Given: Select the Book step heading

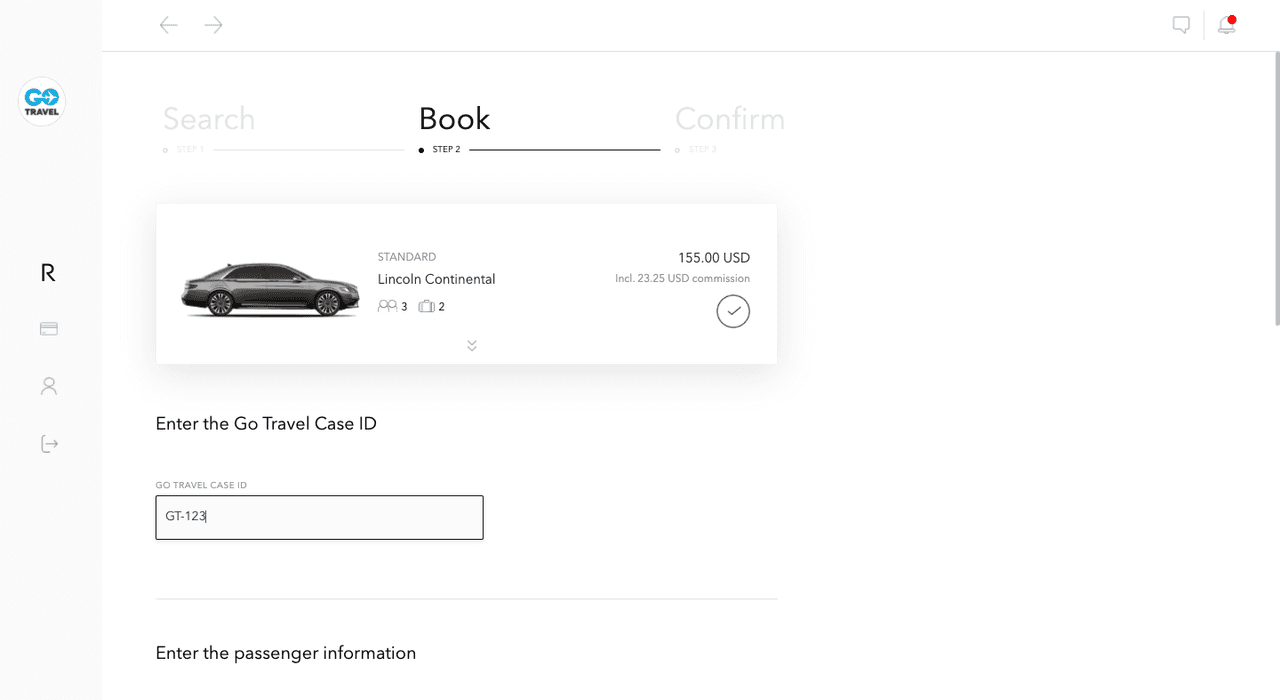Looking at the screenshot, I should pyautogui.click(x=454, y=119).
